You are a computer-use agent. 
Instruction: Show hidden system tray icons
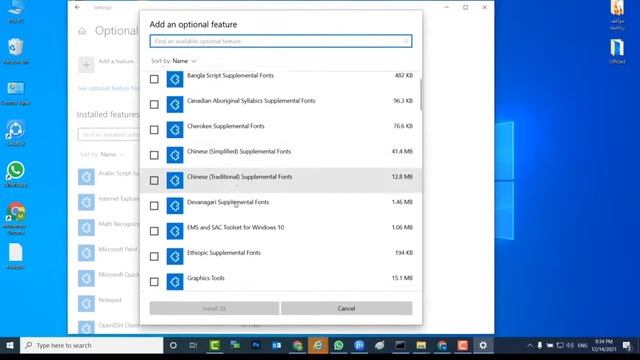pyautogui.click(x=530, y=345)
